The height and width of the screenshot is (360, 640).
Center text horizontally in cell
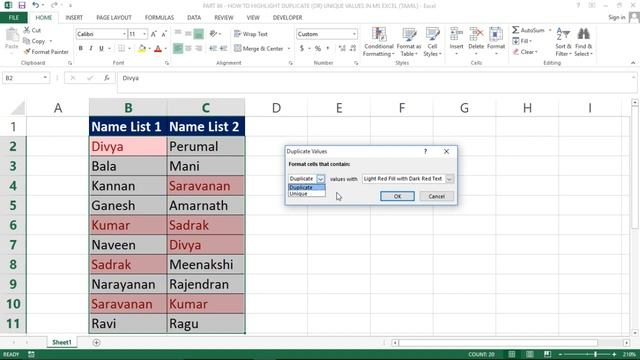tap(188, 49)
